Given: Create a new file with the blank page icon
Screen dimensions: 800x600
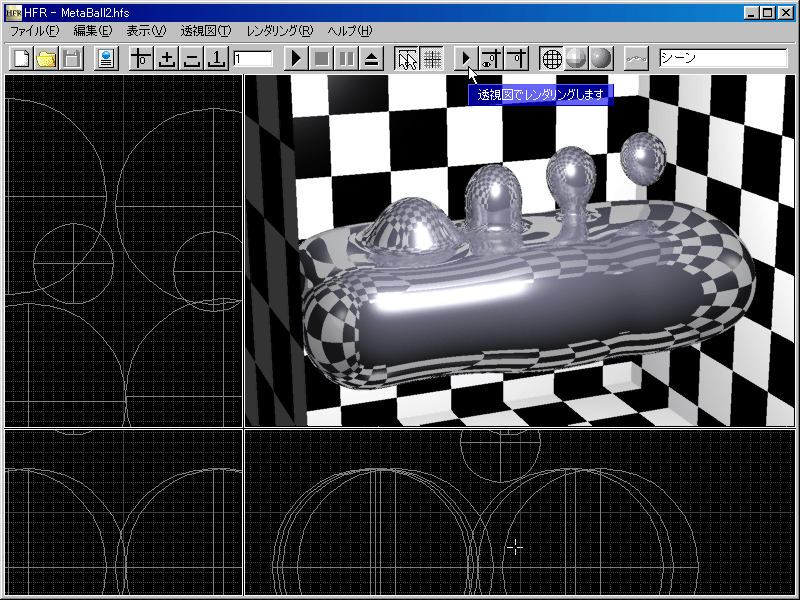Looking at the screenshot, I should point(21,58).
